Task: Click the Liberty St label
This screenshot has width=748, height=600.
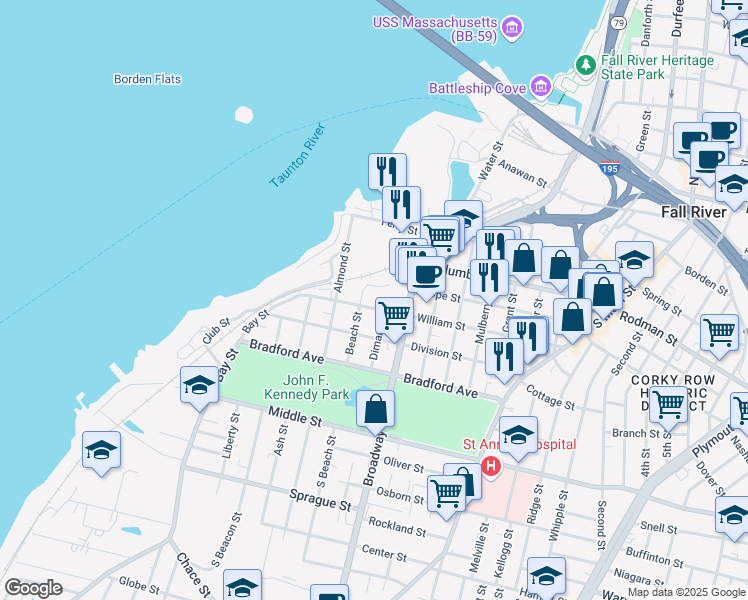Action: [231, 435]
